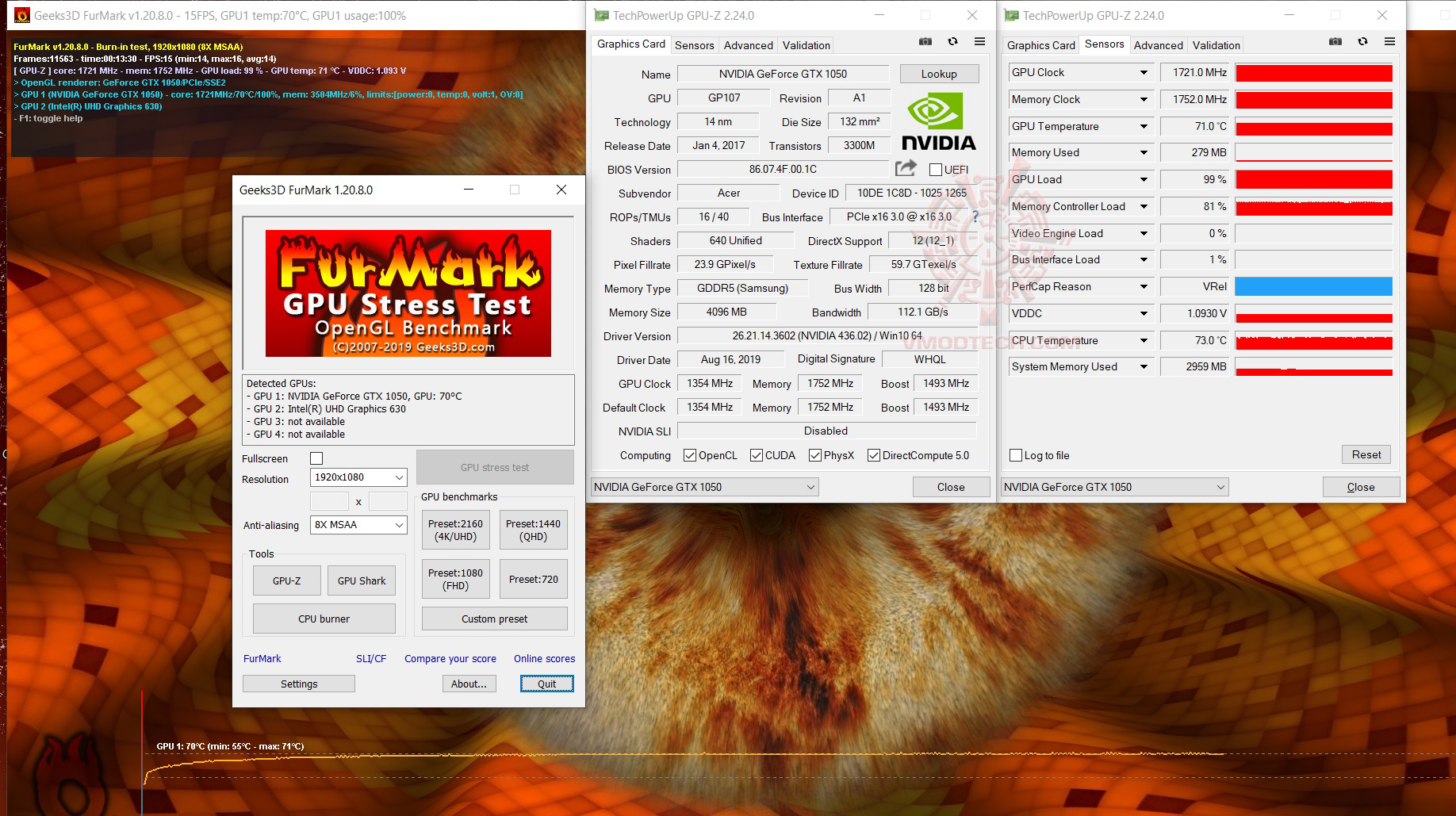Open Compare your score link
Image resolution: width=1456 pixels, height=816 pixels.
(450, 658)
